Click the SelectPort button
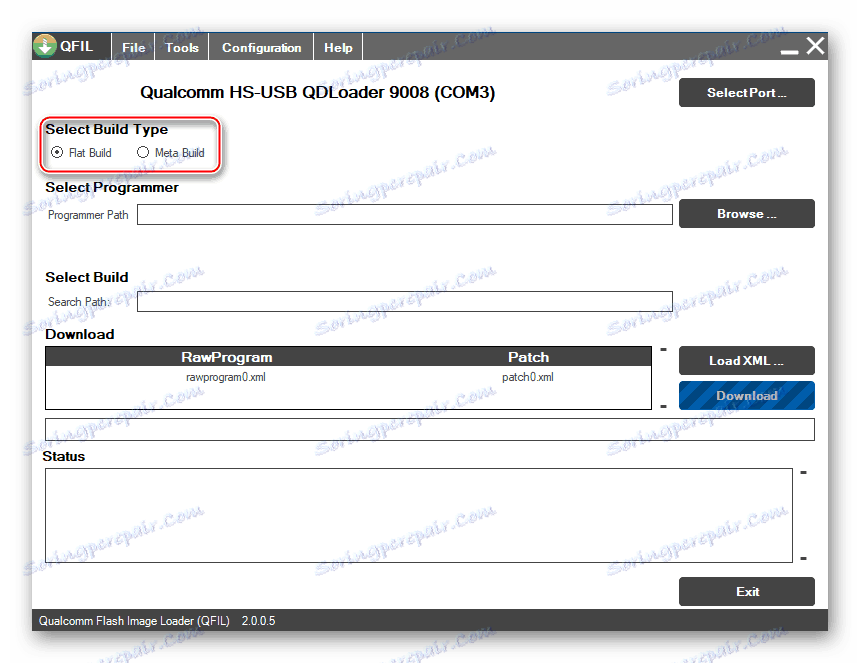 pos(746,93)
